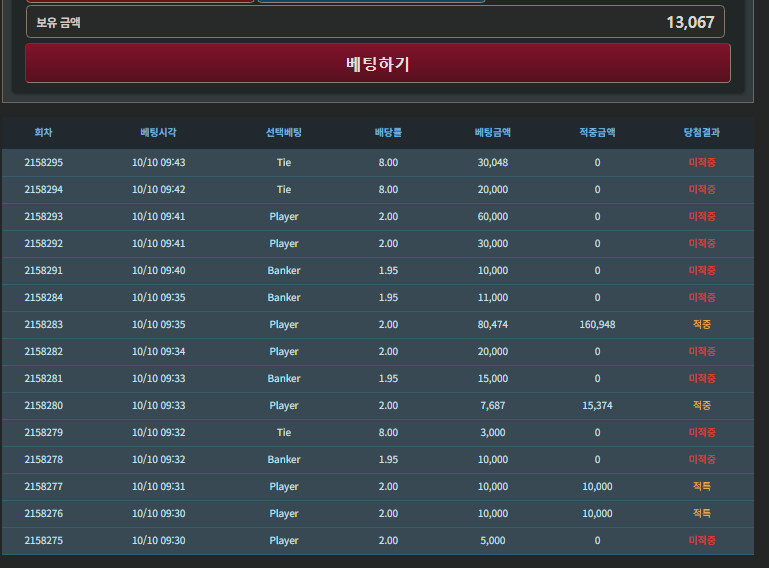Screen dimensions: 769x568
Task: Click the bet amount 30,000
Action: point(493,243)
